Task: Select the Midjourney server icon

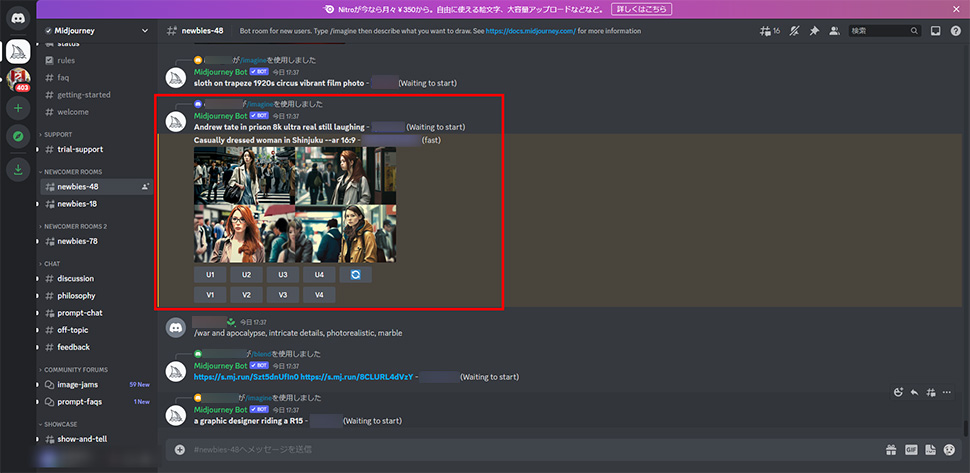Action: (x=18, y=51)
